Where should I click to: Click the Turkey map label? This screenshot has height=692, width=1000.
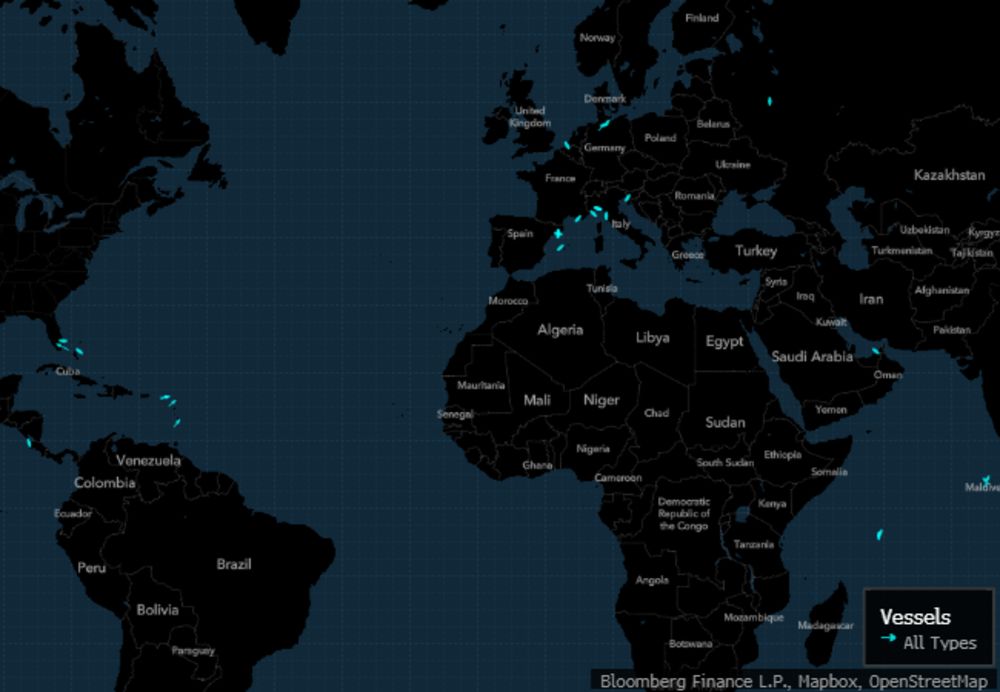coord(756,251)
